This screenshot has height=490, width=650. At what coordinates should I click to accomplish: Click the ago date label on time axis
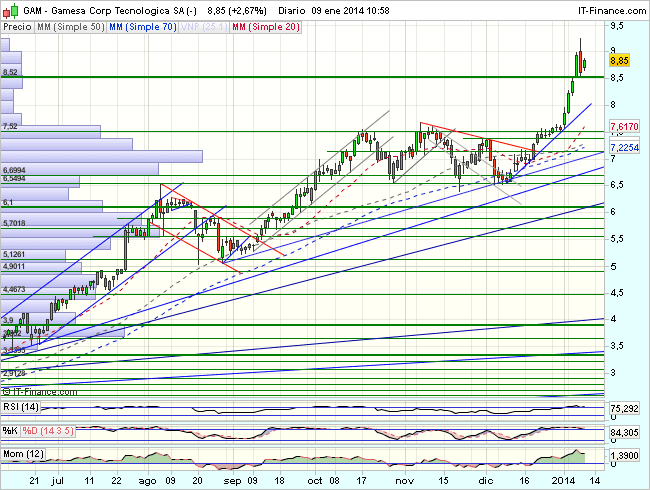[x=148, y=481]
